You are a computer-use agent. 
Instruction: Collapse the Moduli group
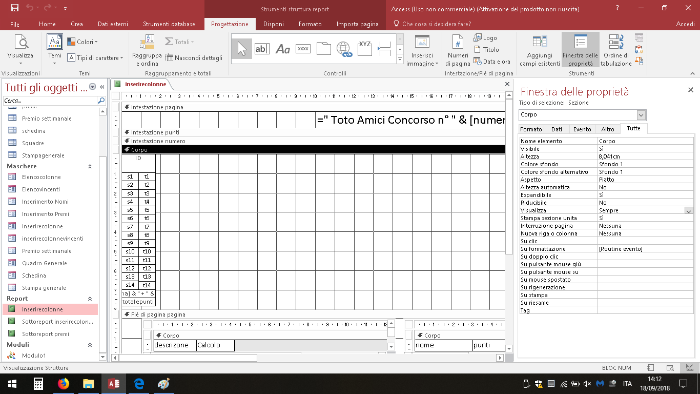[90, 345]
